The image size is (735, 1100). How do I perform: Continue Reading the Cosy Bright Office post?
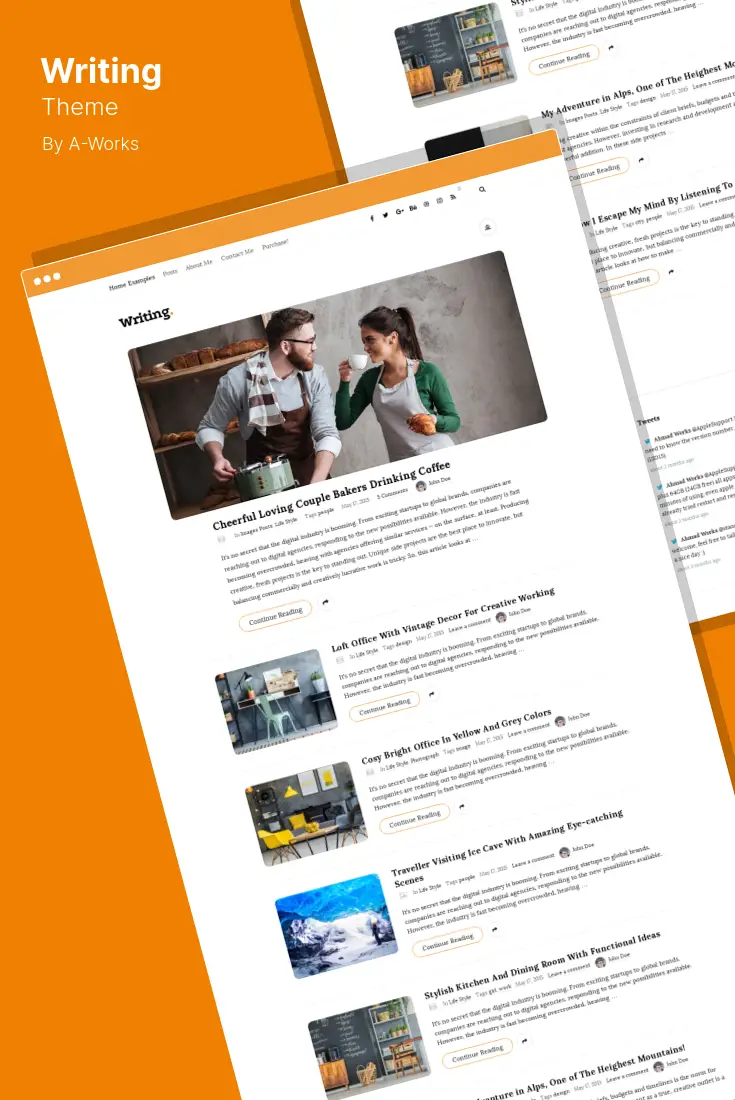click(414, 819)
